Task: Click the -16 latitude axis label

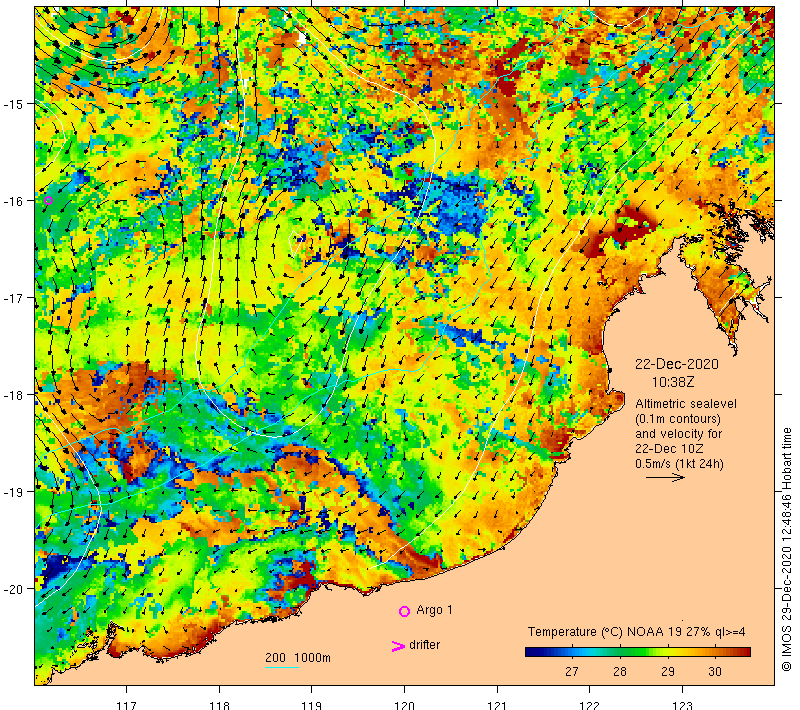Action: (x=13, y=201)
